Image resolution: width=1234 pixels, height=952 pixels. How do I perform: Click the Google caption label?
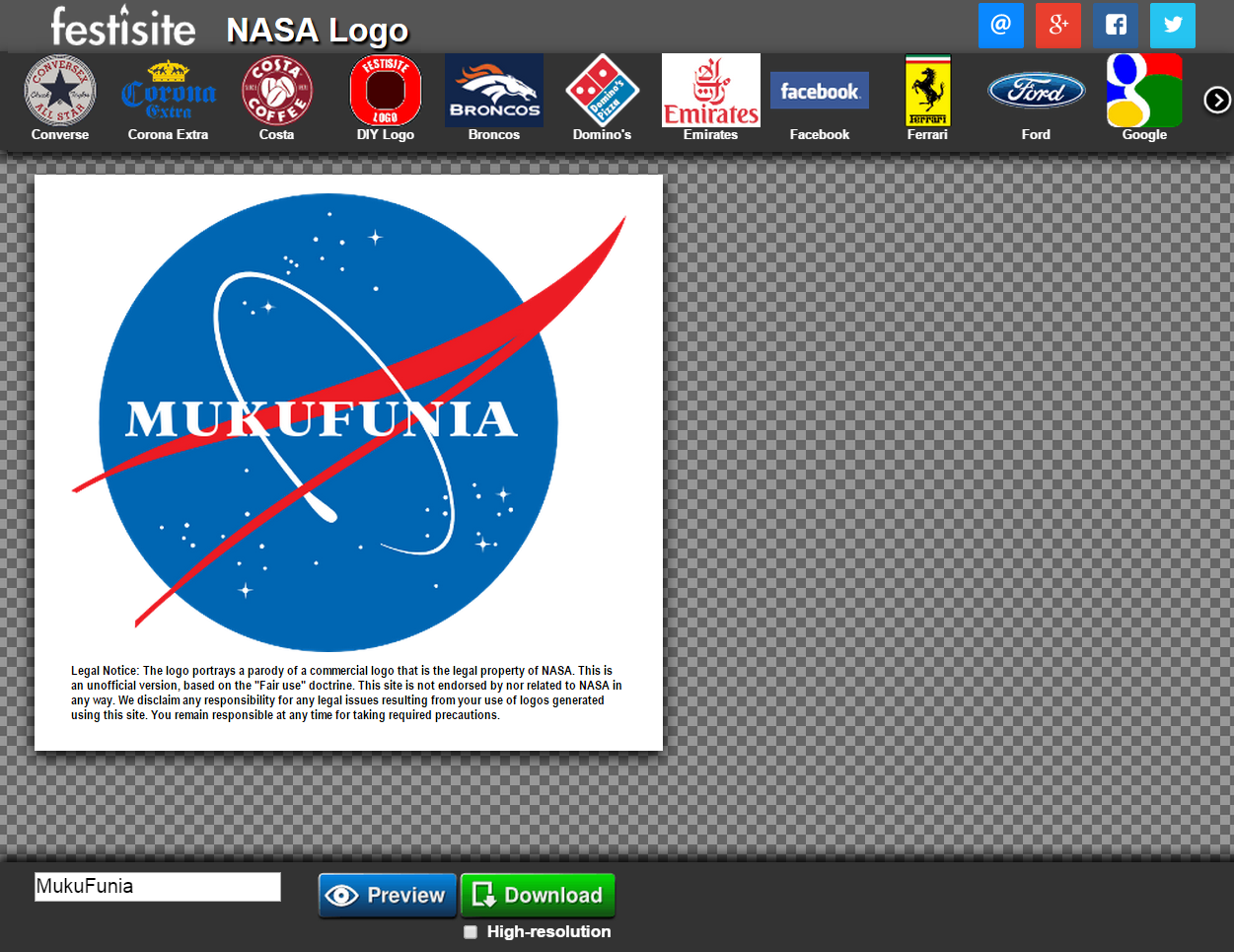(x=1144, y=134)
